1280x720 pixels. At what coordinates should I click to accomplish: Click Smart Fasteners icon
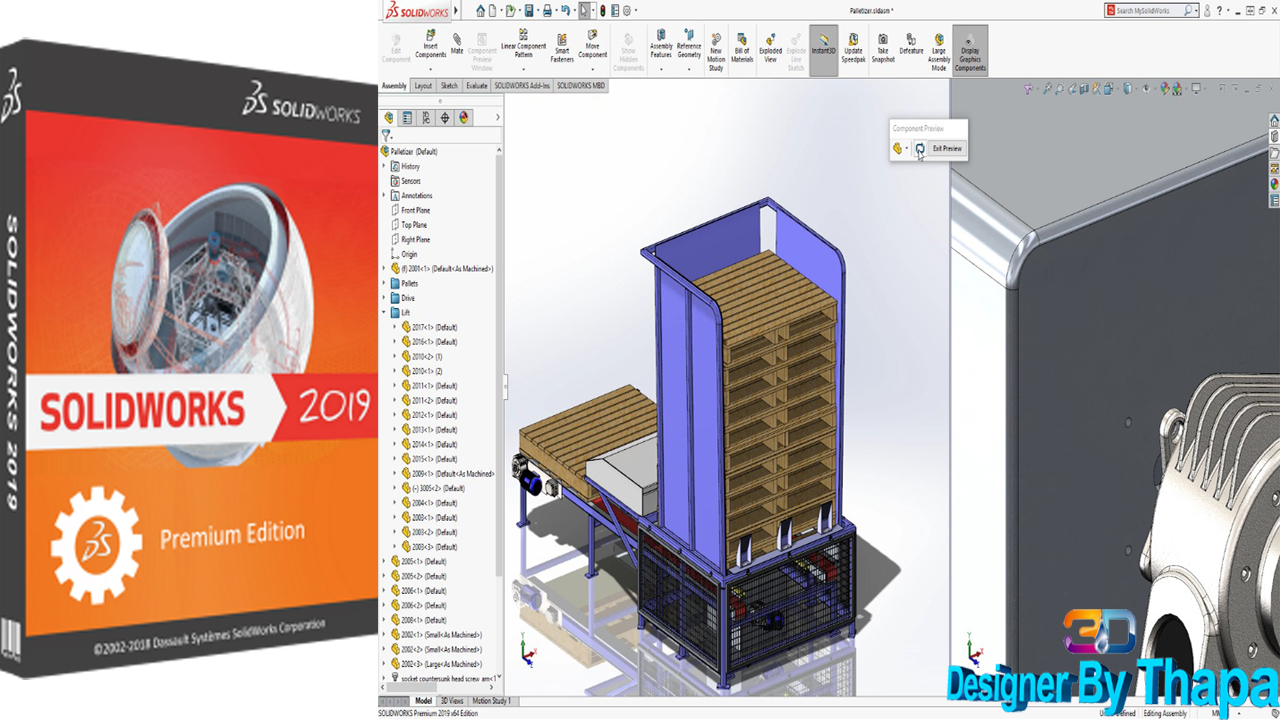[562, 48]
